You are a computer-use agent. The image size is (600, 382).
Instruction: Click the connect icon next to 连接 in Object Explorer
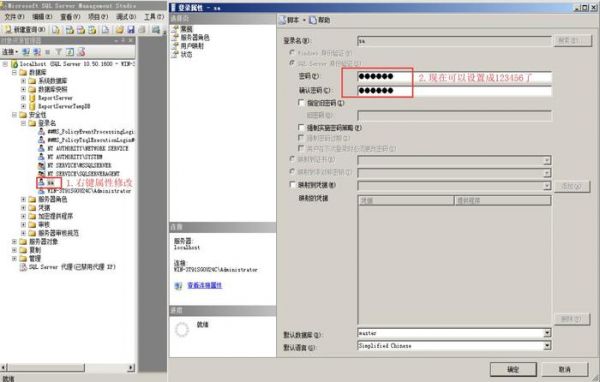coord(26,52)
